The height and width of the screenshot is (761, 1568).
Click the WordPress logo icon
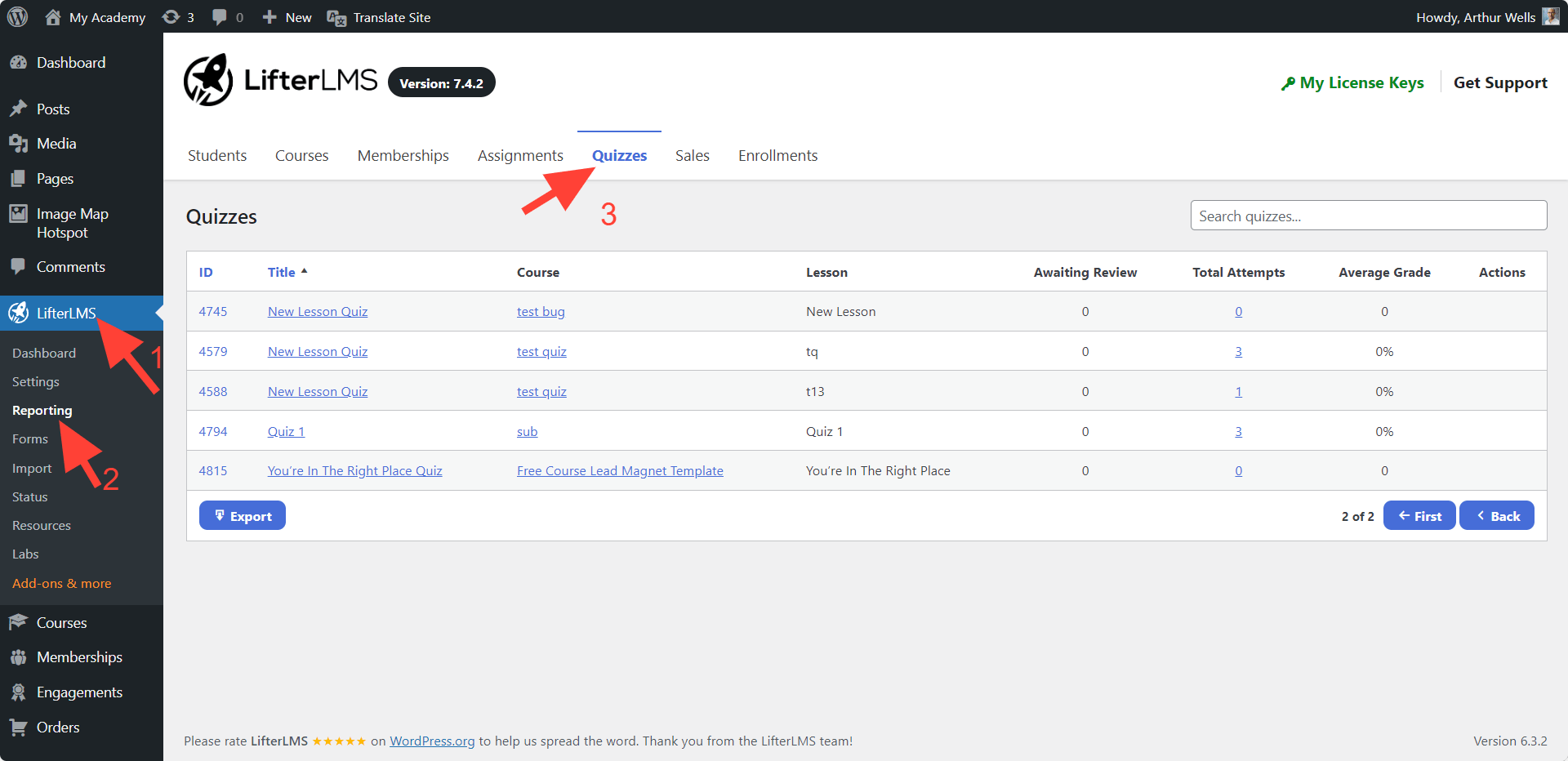click(x=17, y=16)
